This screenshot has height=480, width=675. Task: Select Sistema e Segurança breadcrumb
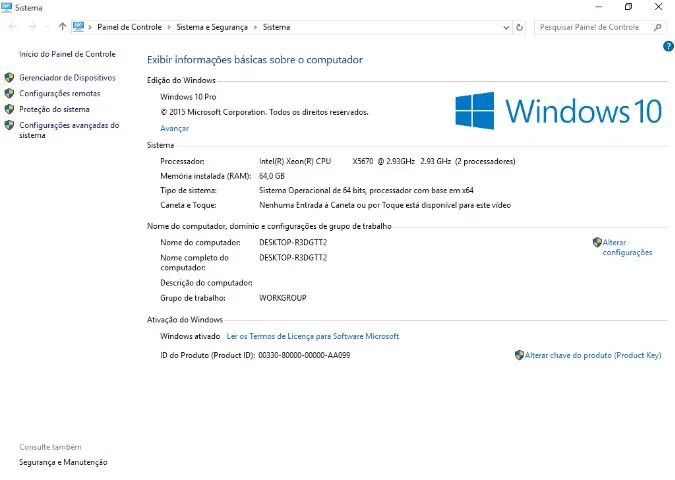(212, 27)
